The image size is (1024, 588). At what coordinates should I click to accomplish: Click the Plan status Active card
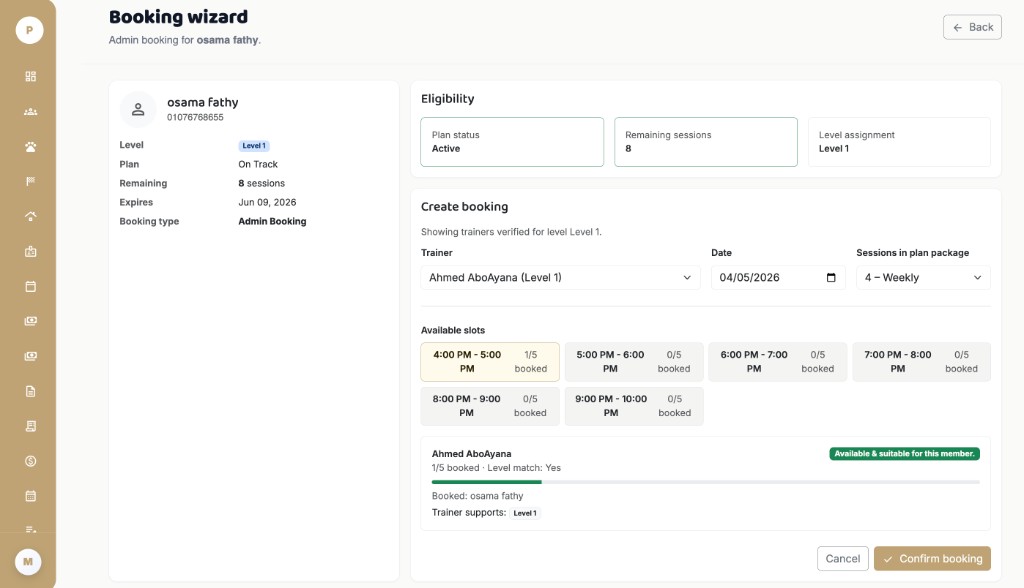(512, 142)
